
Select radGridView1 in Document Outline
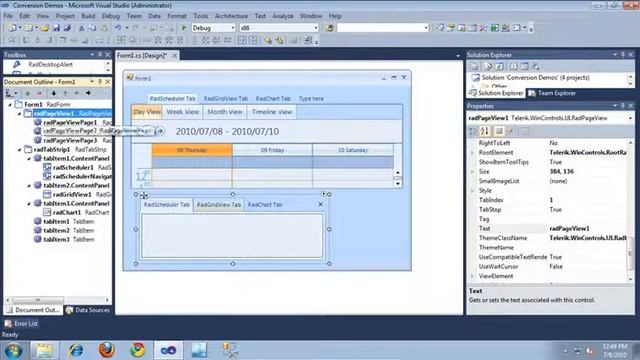(x=72, y=194)
